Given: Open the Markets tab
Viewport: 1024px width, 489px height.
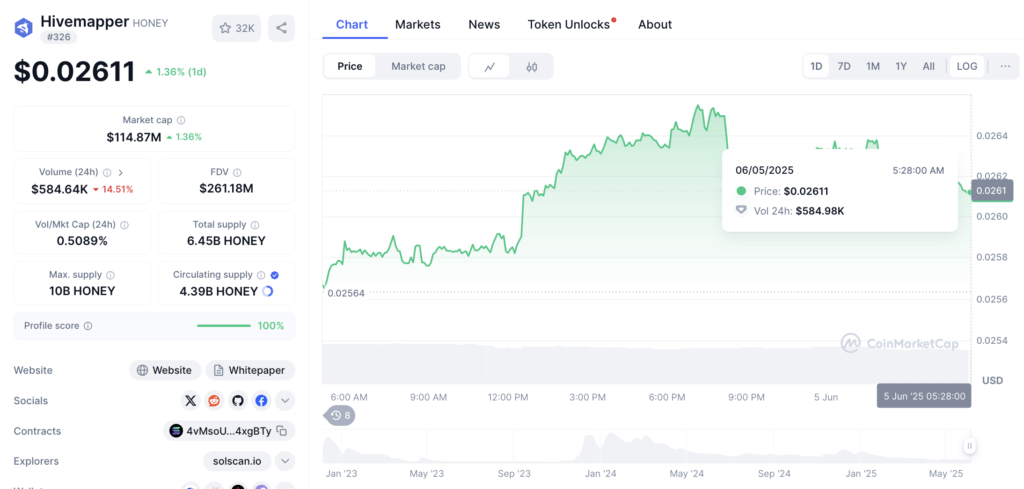Looking at the screenshot, I should tap(418, 25).
